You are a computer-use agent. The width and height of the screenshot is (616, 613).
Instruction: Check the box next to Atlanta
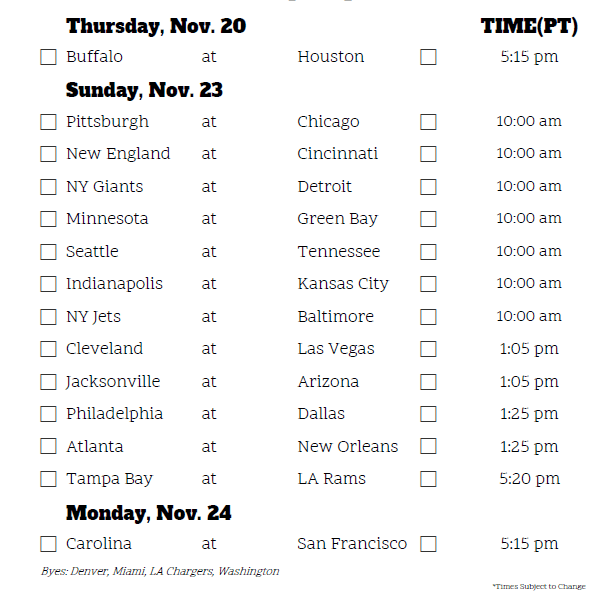click(x=48, y=447)
